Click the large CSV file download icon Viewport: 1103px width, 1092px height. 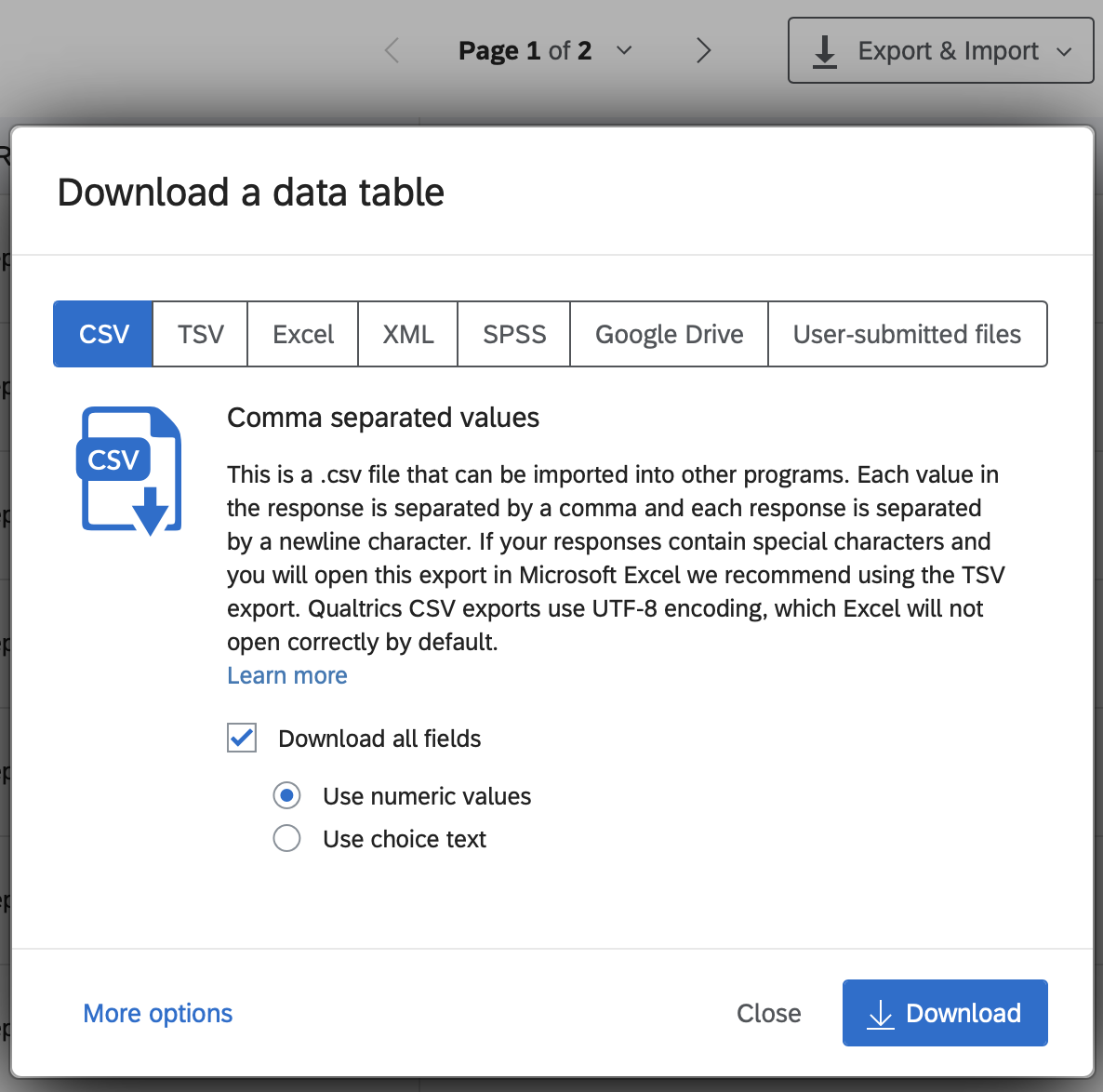click(128, 470)
